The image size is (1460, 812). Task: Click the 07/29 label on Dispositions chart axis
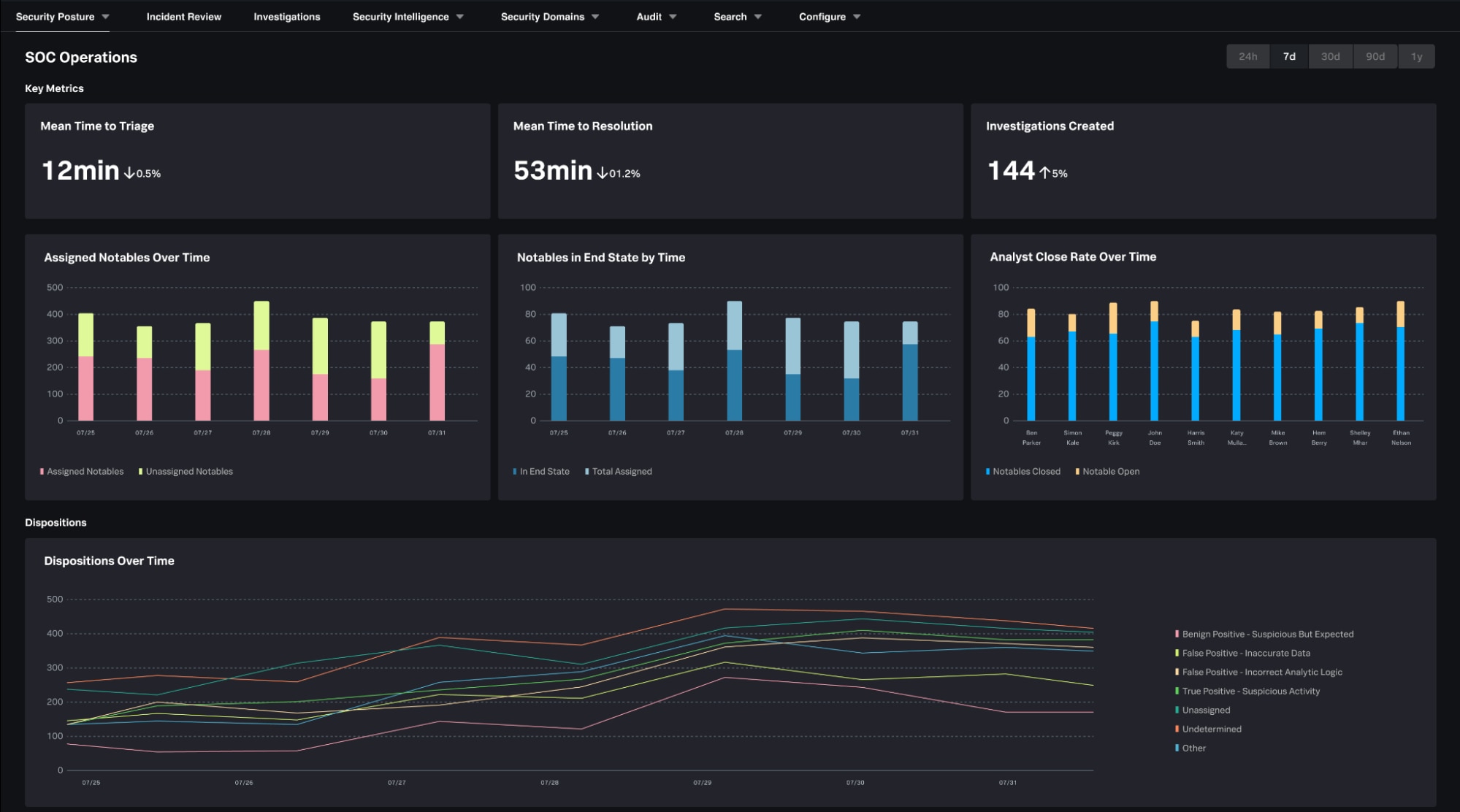click(x=702, y=782)
